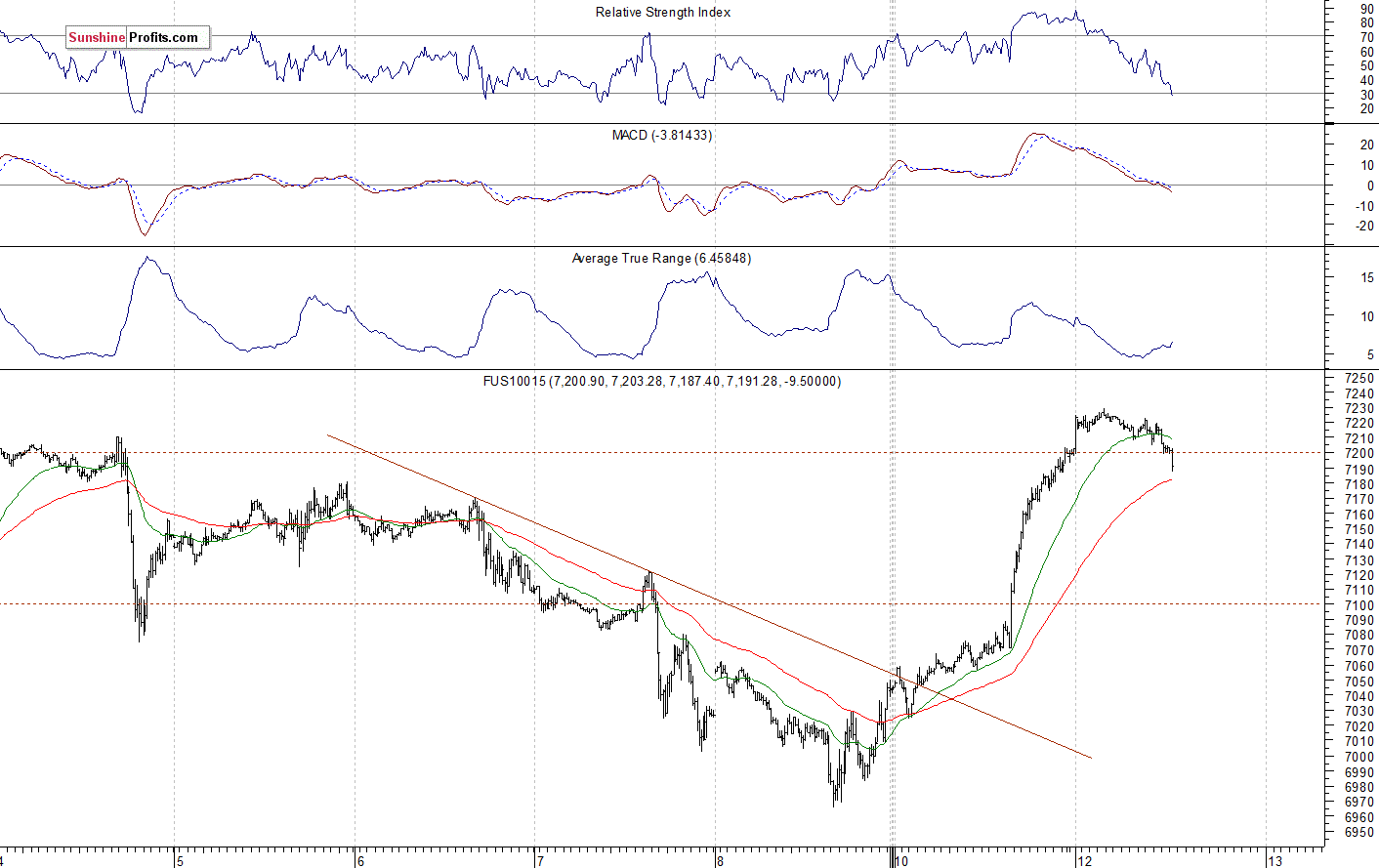Select date label 5 on time axis

pyautogui.click(x=180, y=861)
